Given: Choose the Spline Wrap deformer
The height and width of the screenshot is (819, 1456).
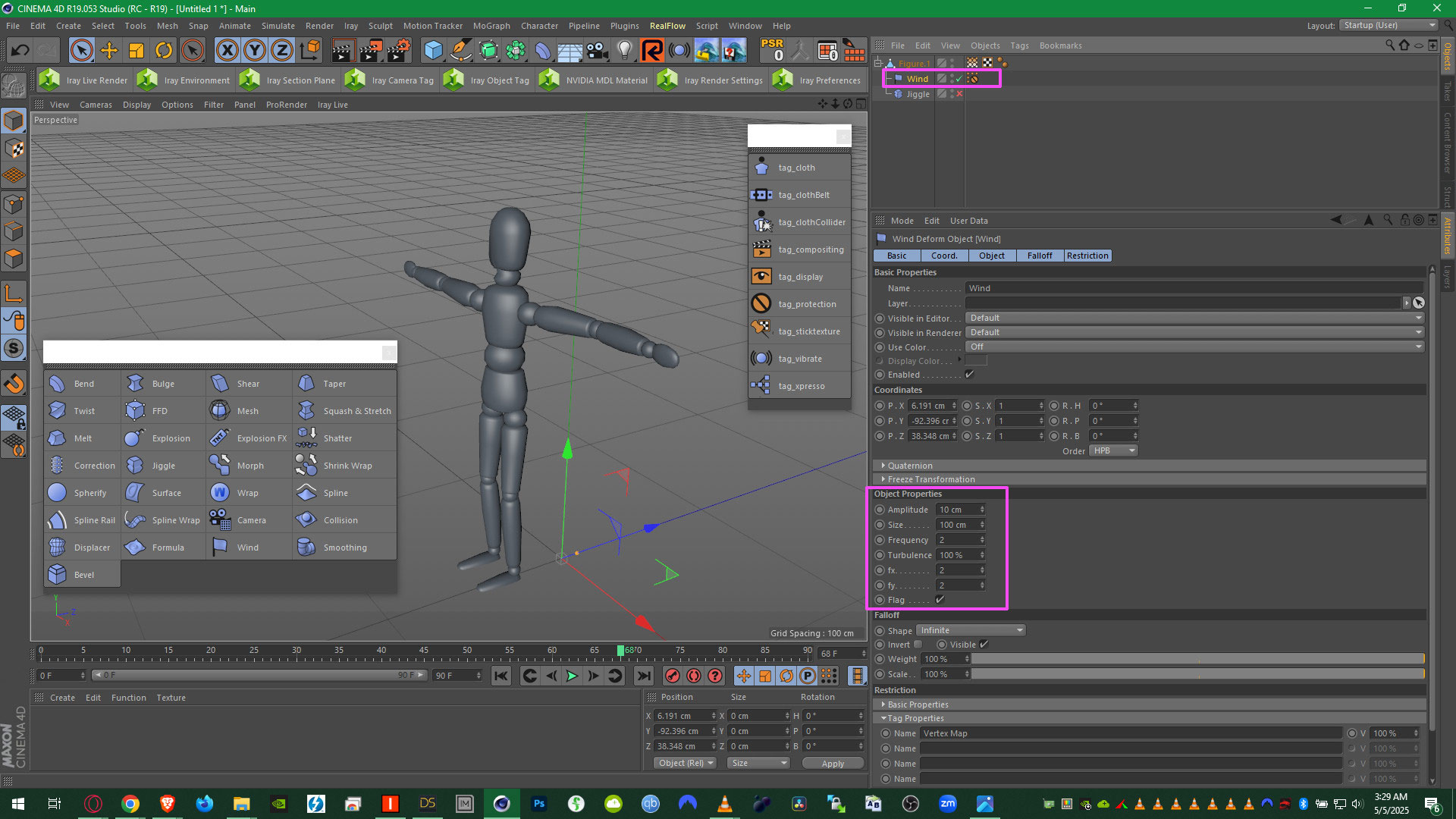Looking at the screenshot, I should [162, 520].
